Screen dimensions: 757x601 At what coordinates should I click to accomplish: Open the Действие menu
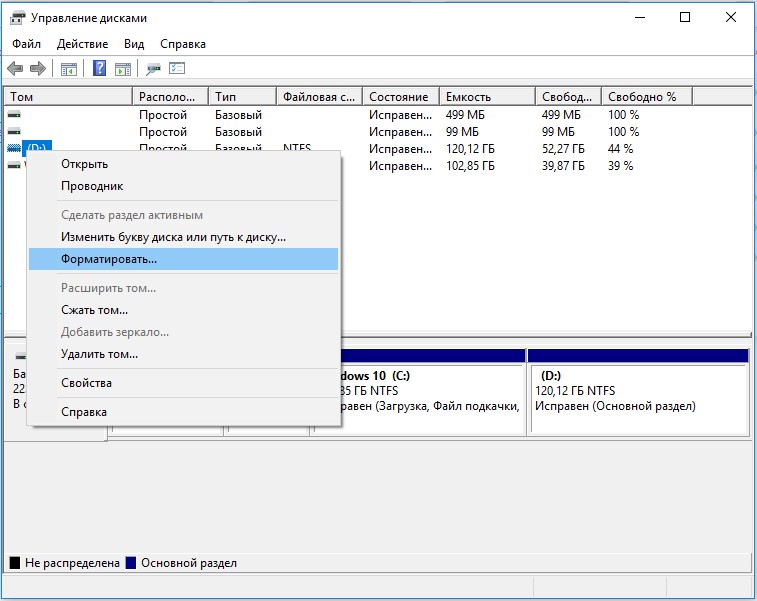click(83, 44)
